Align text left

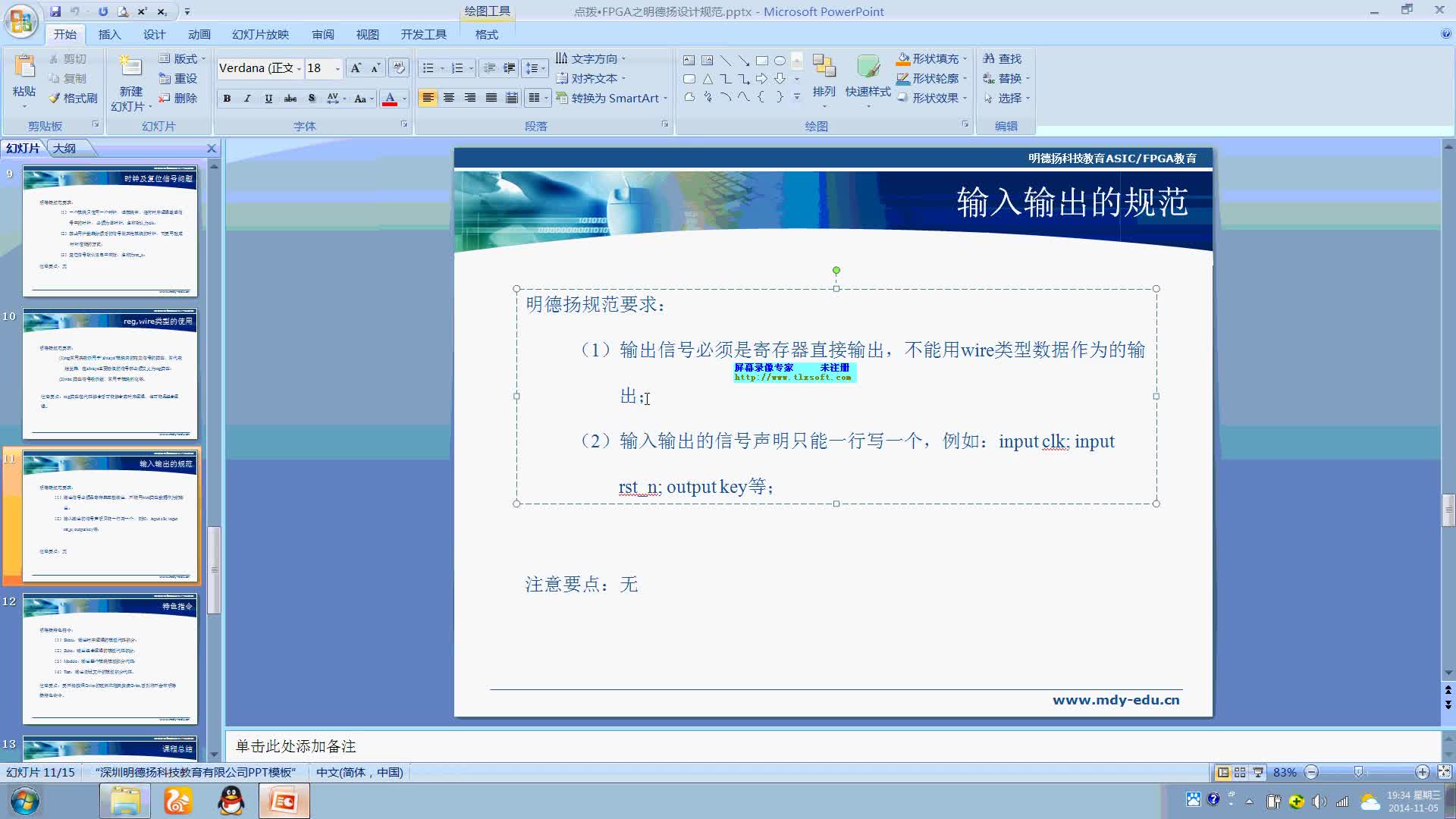(x=428, y=98)
